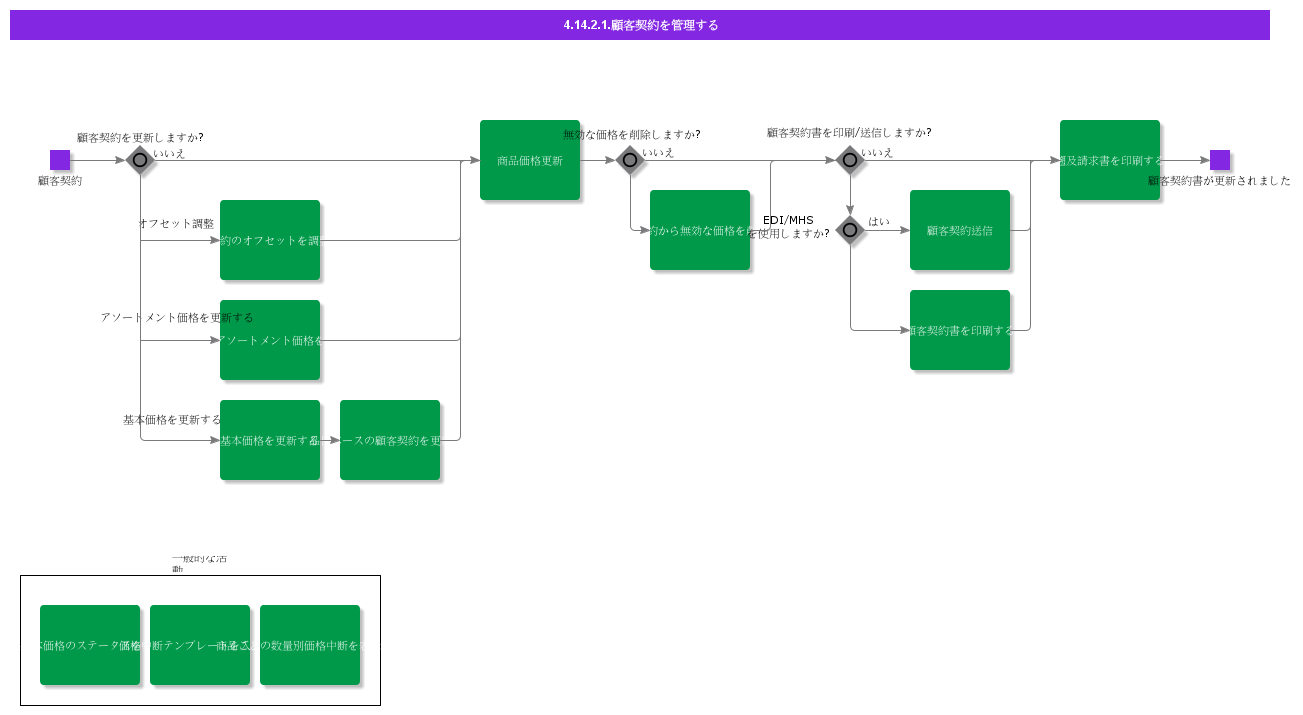Open the アソートメント価格 process box
This screenshot has height=715, width=1303.
coord(270,340)
